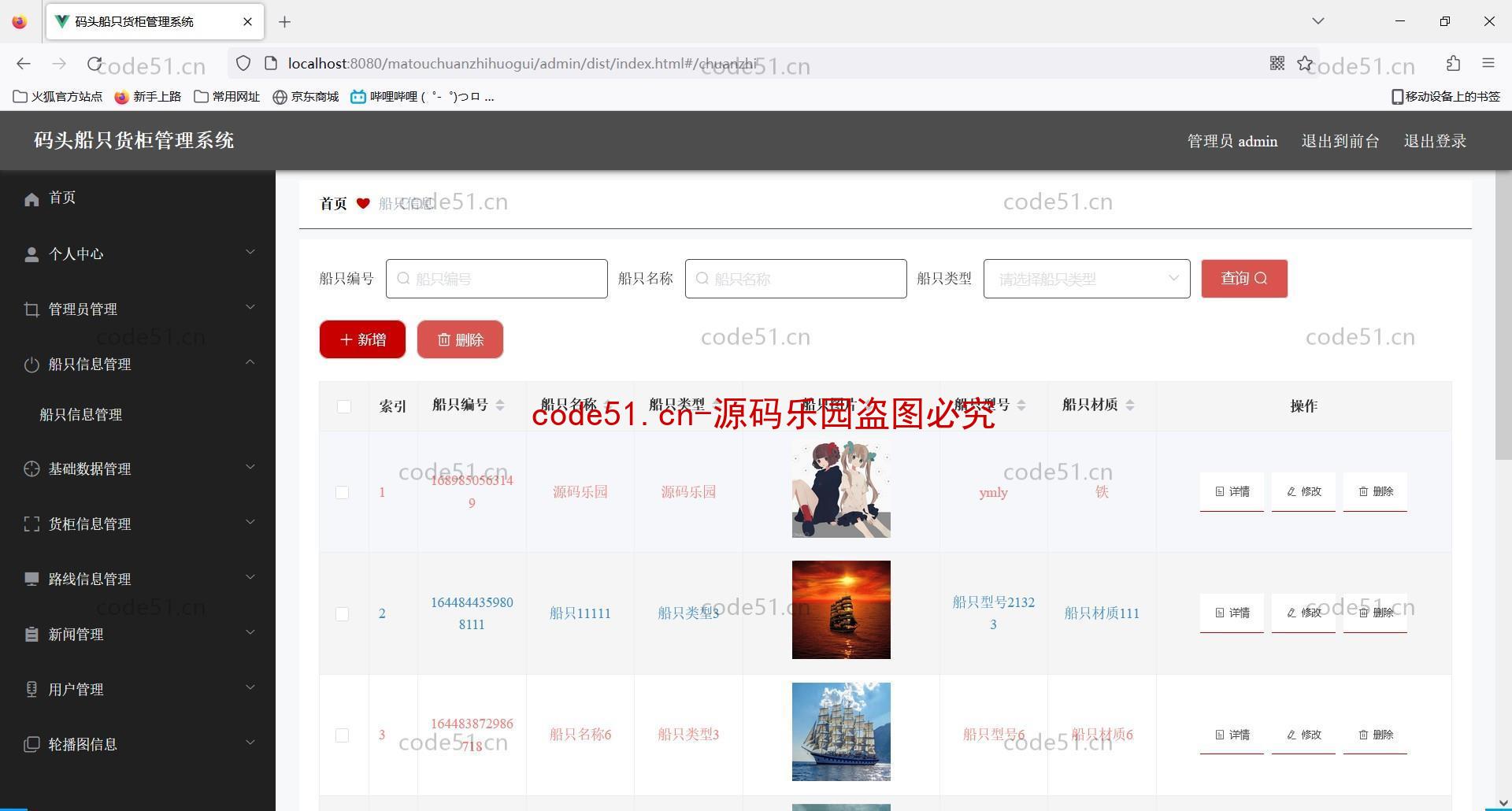Click the browser address bar URL

point(522,63)
